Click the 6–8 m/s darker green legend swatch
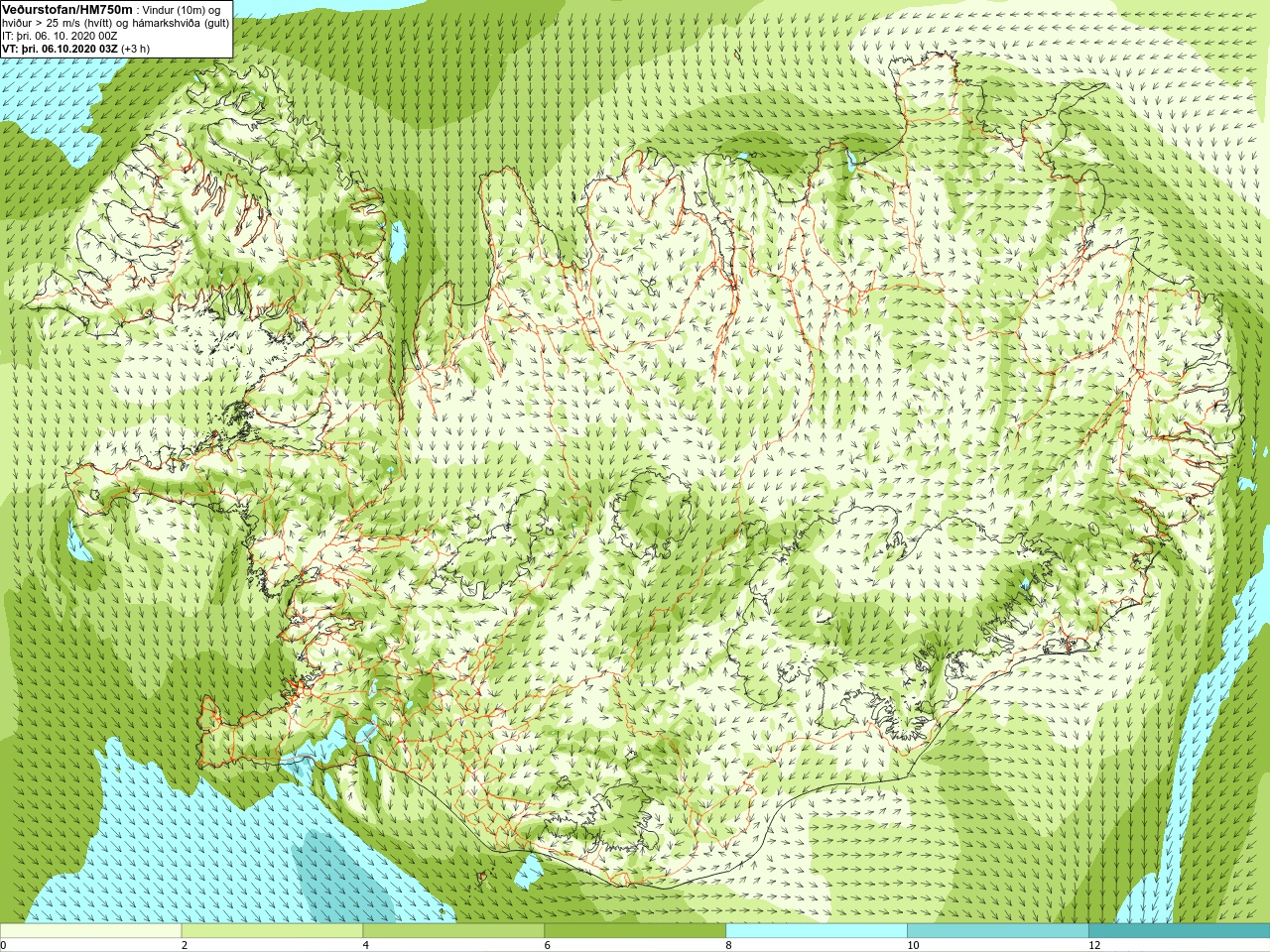The height and width of the screenshot is (952, 1270). (635, 930)
